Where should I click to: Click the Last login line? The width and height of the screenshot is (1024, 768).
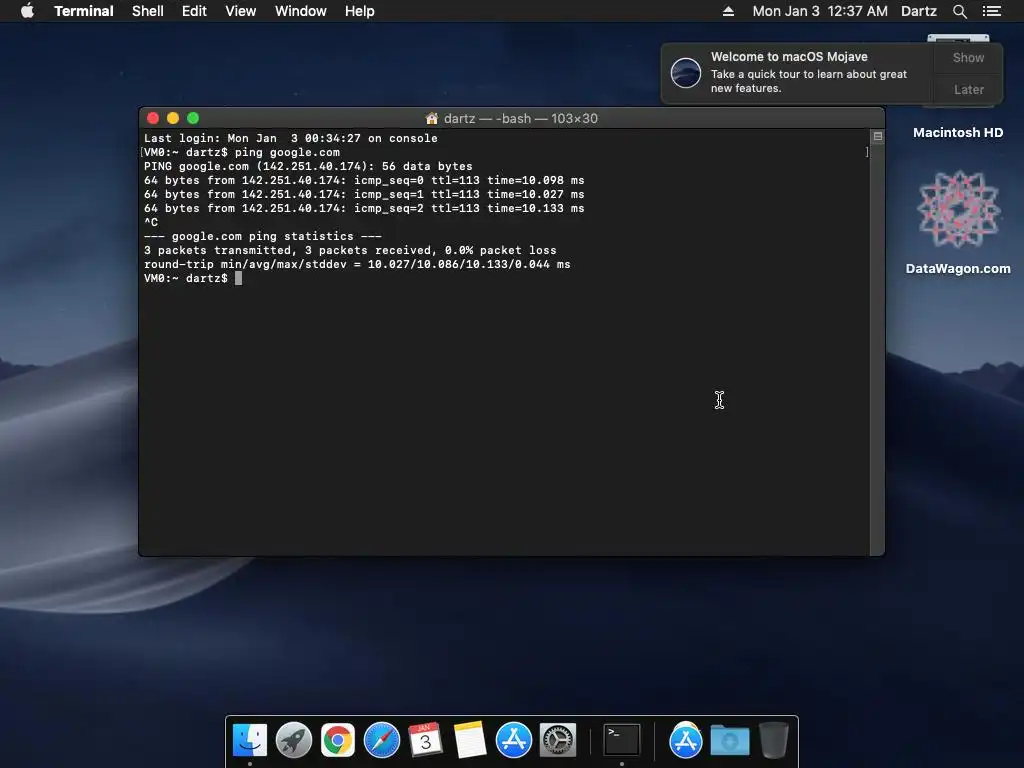coord(291,138)
